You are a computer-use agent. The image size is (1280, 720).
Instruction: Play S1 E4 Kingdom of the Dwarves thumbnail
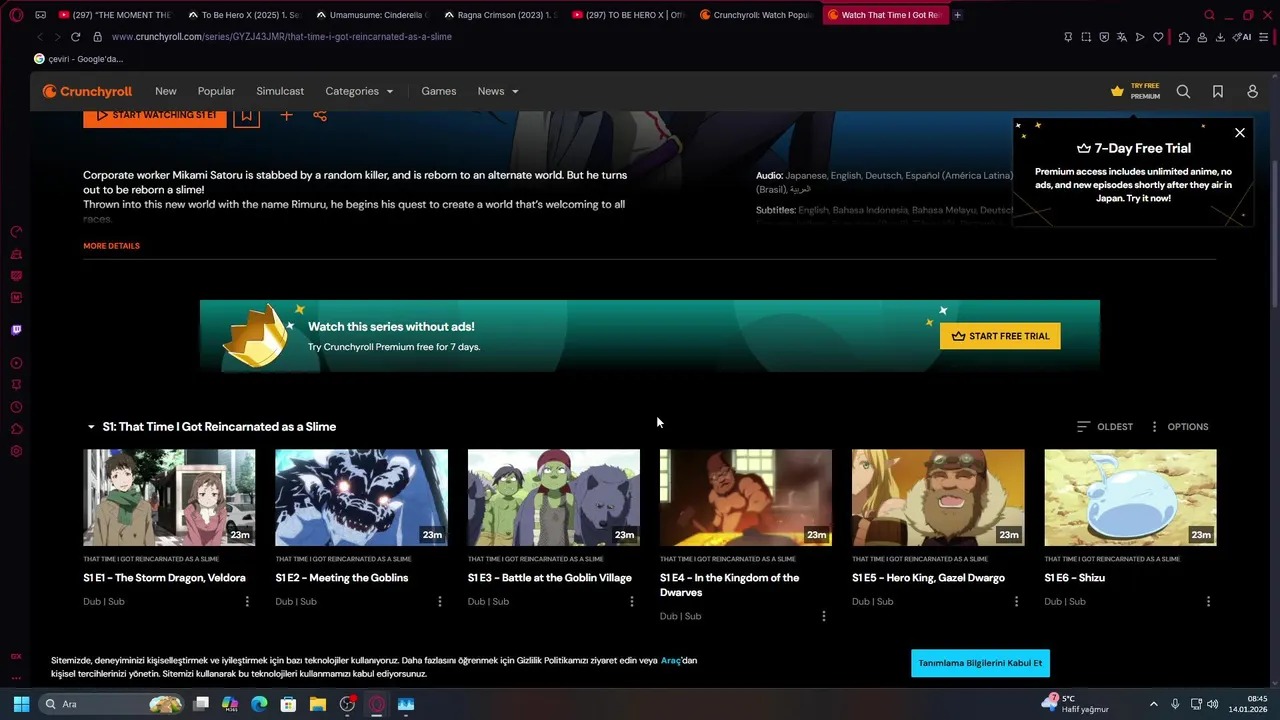pos(746,497)
